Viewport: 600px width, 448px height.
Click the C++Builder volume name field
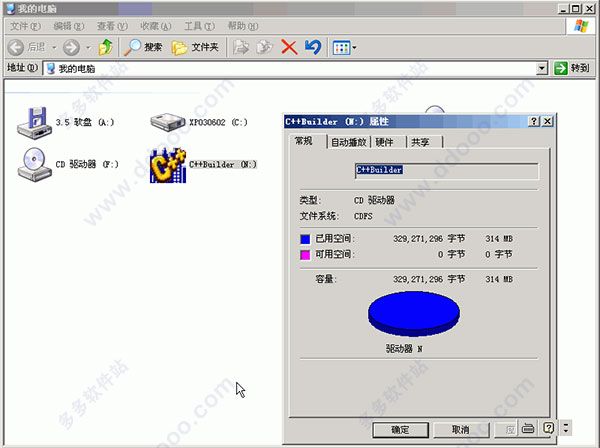447,171
